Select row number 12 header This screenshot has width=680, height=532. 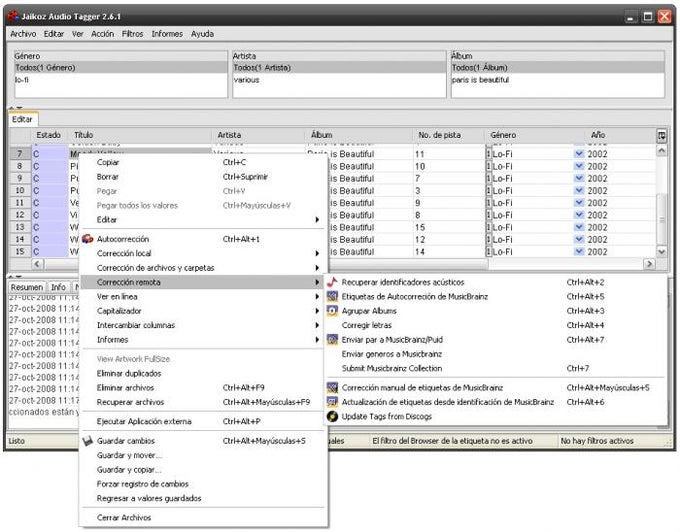click(x=20, y=215)
